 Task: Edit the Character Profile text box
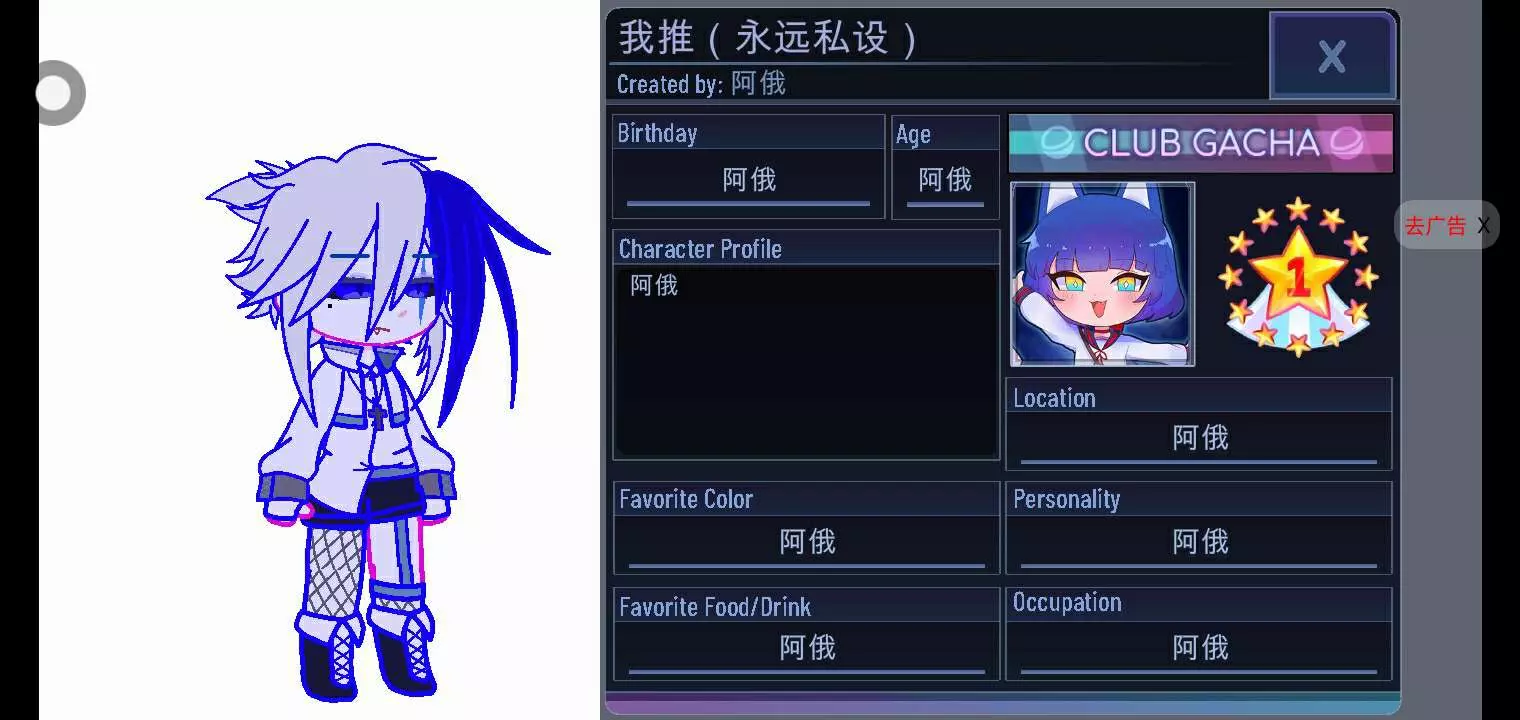pos(806,361)
